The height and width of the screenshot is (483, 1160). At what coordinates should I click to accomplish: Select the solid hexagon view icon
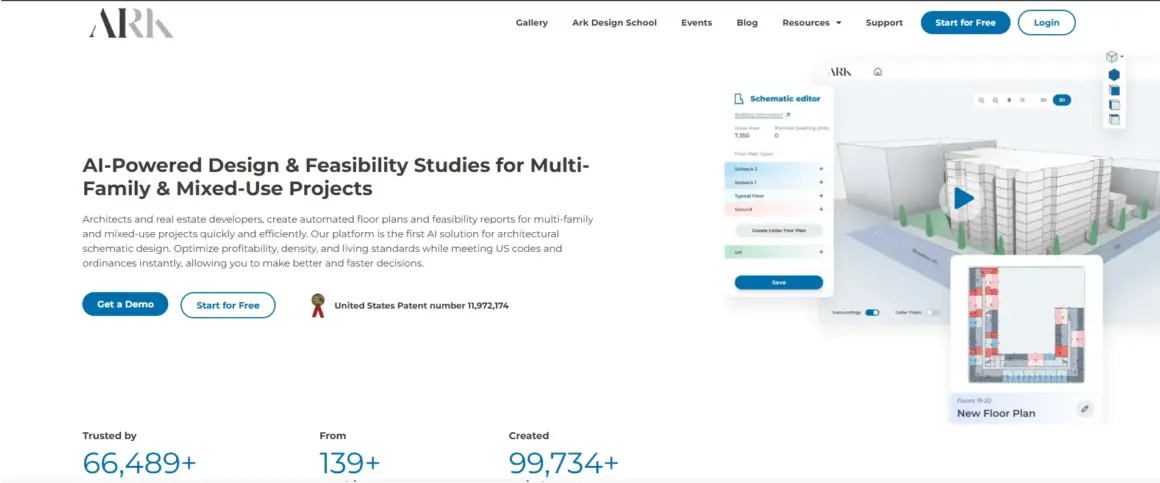[1114, 75]
